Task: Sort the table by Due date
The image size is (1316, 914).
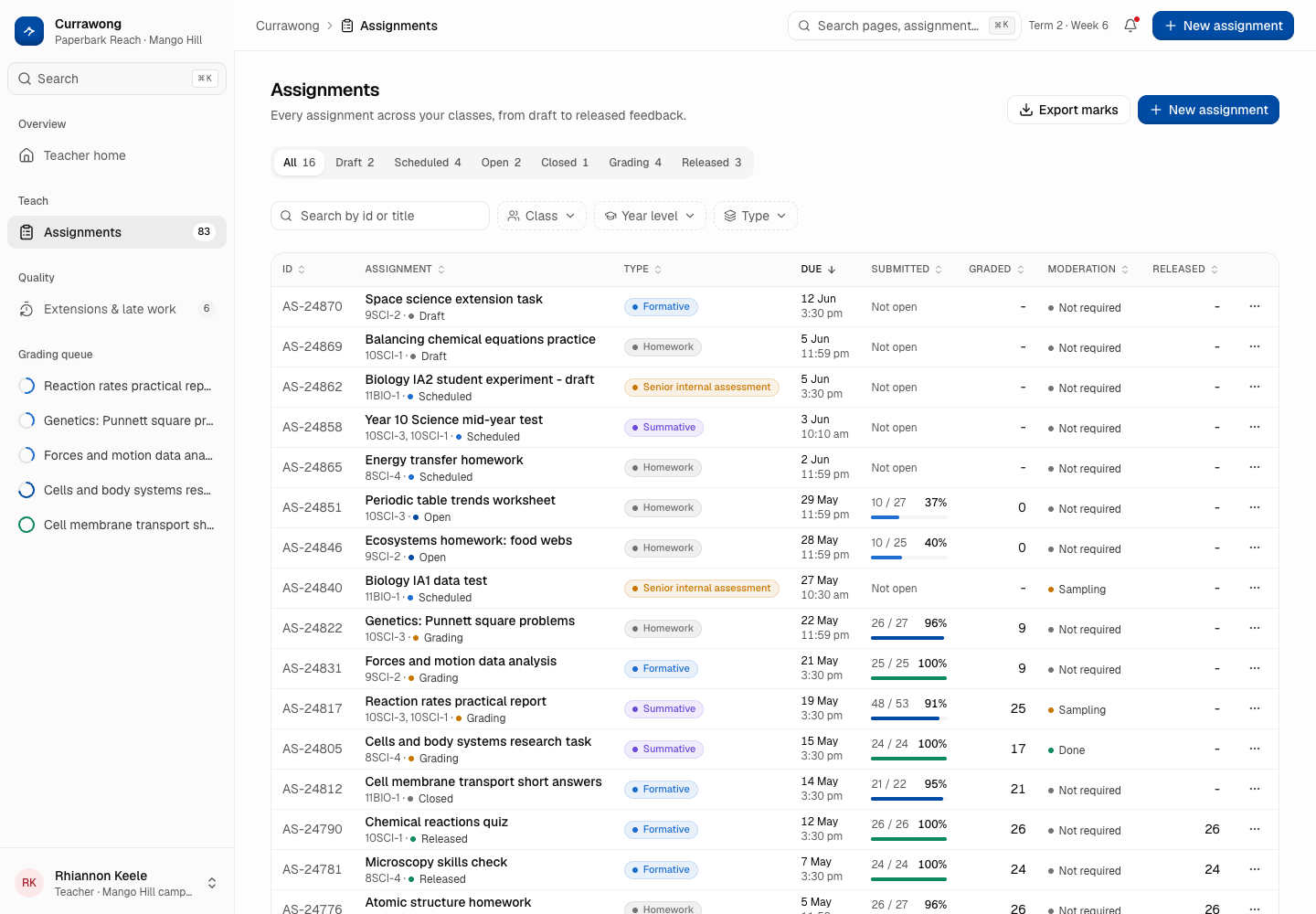Action: pyautogui.click(x=818, y=270)
